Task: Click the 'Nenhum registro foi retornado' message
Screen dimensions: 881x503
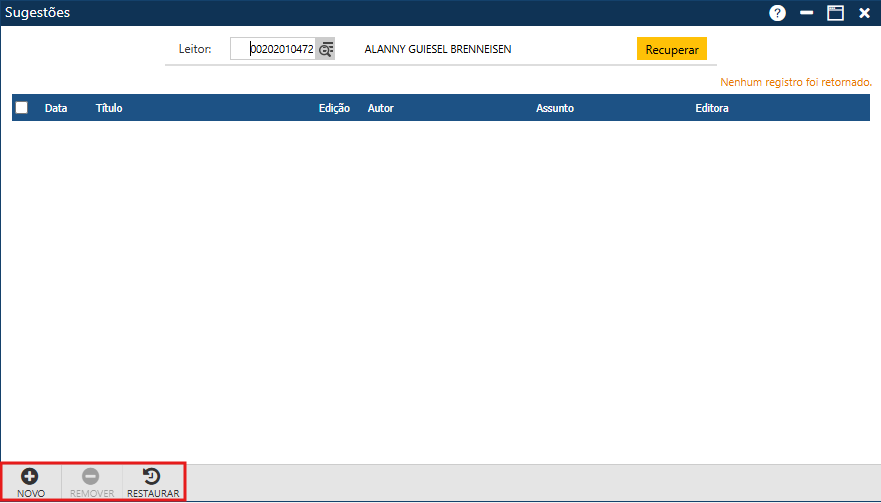Action: coord(795,82)
